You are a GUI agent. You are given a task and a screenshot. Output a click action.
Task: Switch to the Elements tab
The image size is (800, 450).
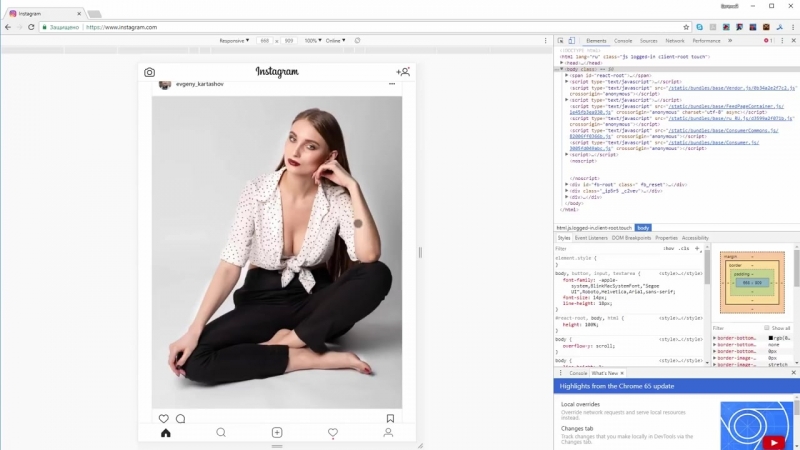(596, 40)
